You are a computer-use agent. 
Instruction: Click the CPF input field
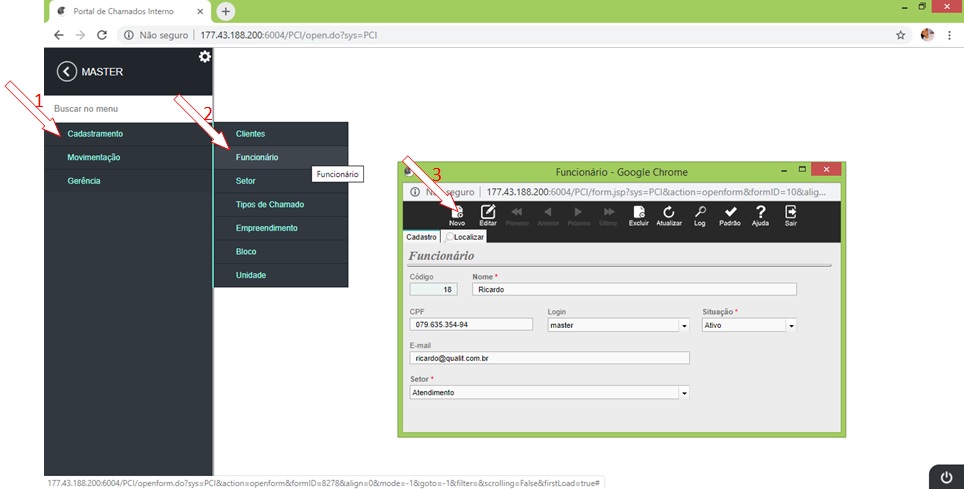(471, 324)
